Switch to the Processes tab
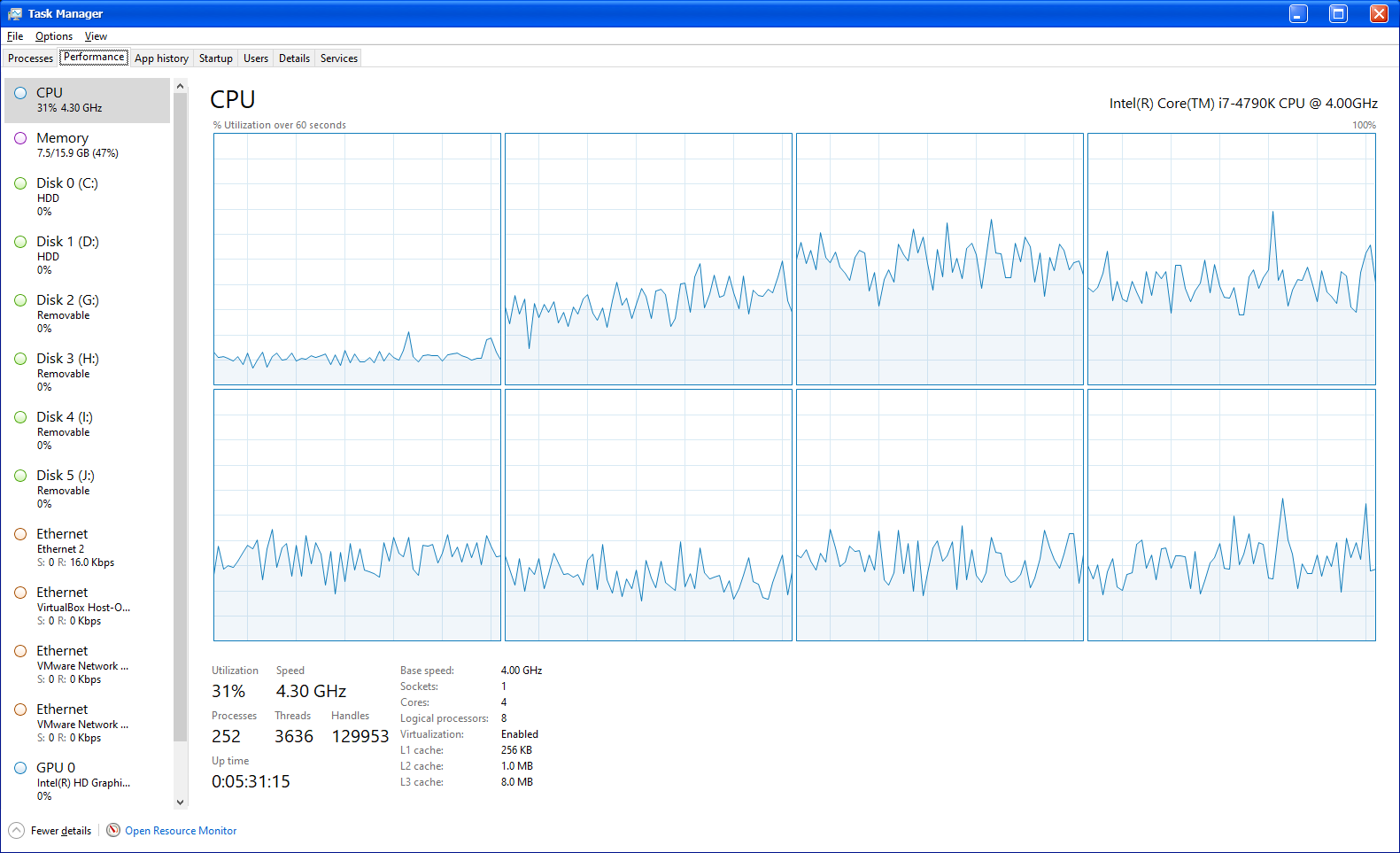 point(30,58)
